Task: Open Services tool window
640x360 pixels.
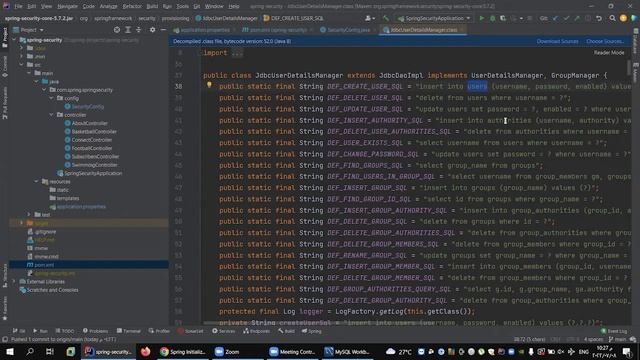Action: tap(223, 331)
